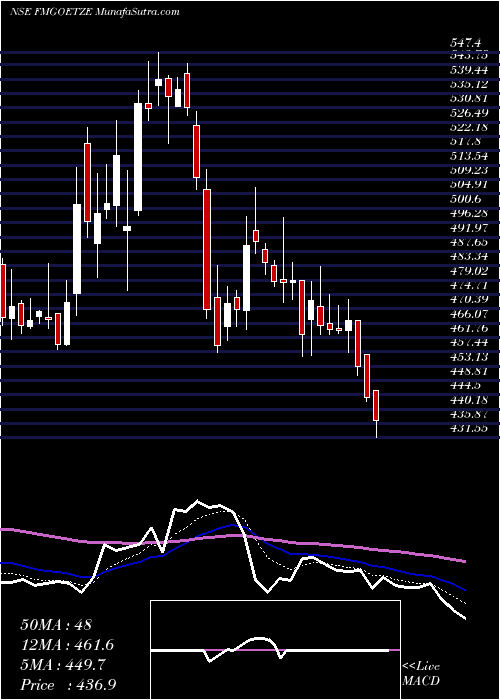Image resolution: width=500 pixels, height=700 pixels.
Task: Click the 50MA : 48 reading
Action: click(x=56, y=624)
